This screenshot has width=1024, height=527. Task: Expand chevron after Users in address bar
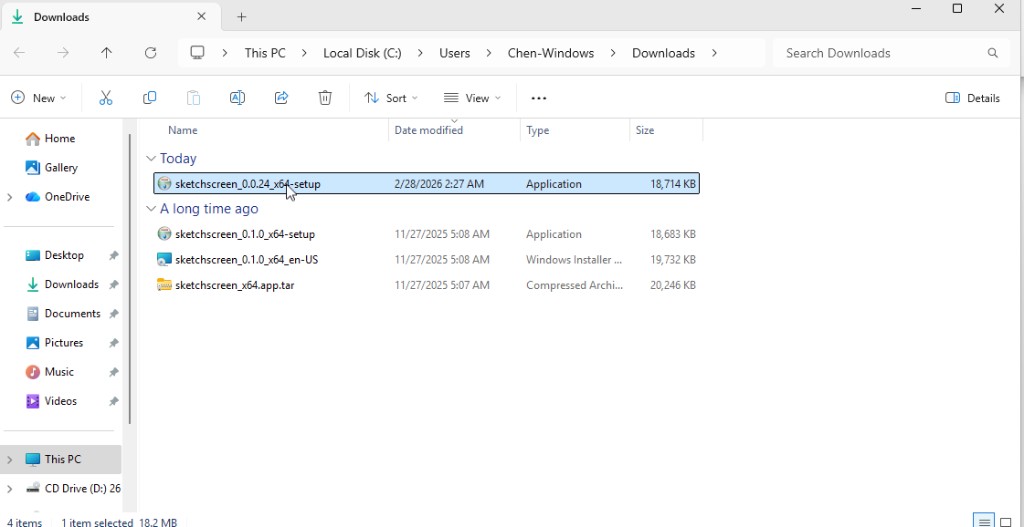coord(488,53)
